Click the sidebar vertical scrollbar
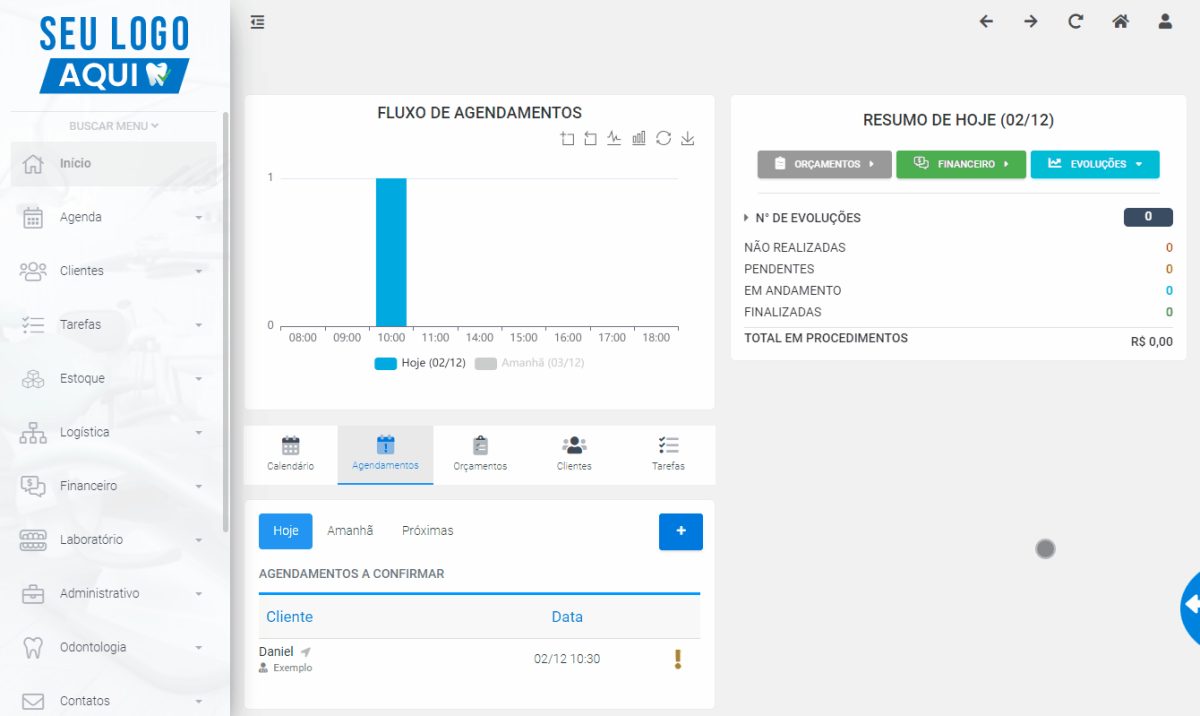This screenshot has height=716, width=1200. tap(225, 320)
